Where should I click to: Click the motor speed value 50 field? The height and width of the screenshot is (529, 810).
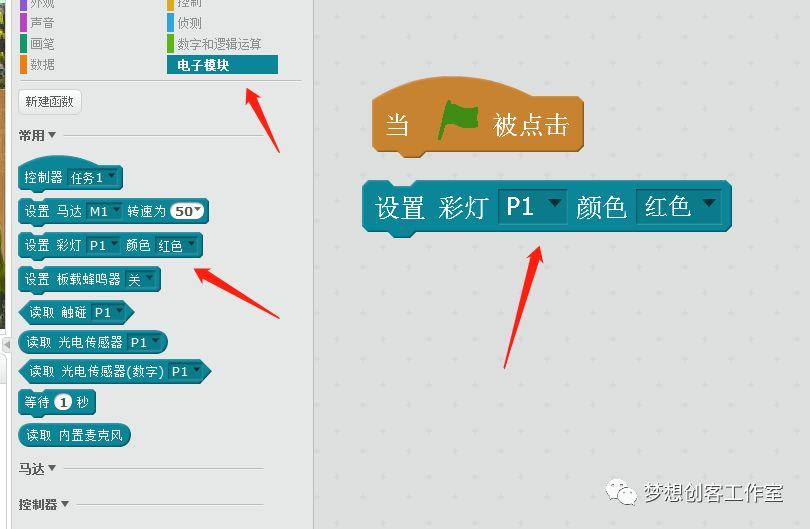(187, 211)
